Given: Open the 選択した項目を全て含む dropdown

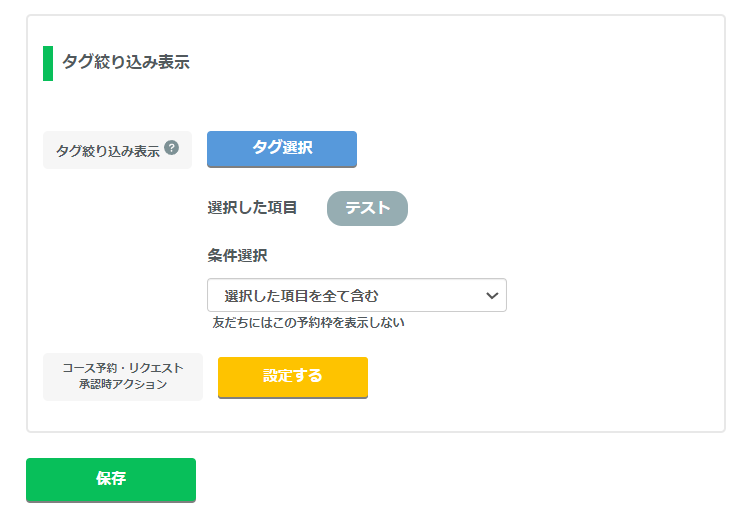Looking at the screenshot, I should [x=357, y=295].
